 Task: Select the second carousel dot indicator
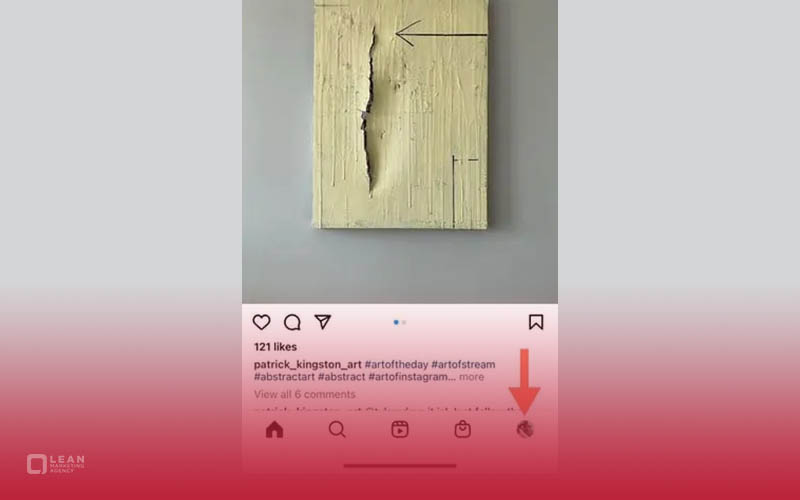click(404, 322)
